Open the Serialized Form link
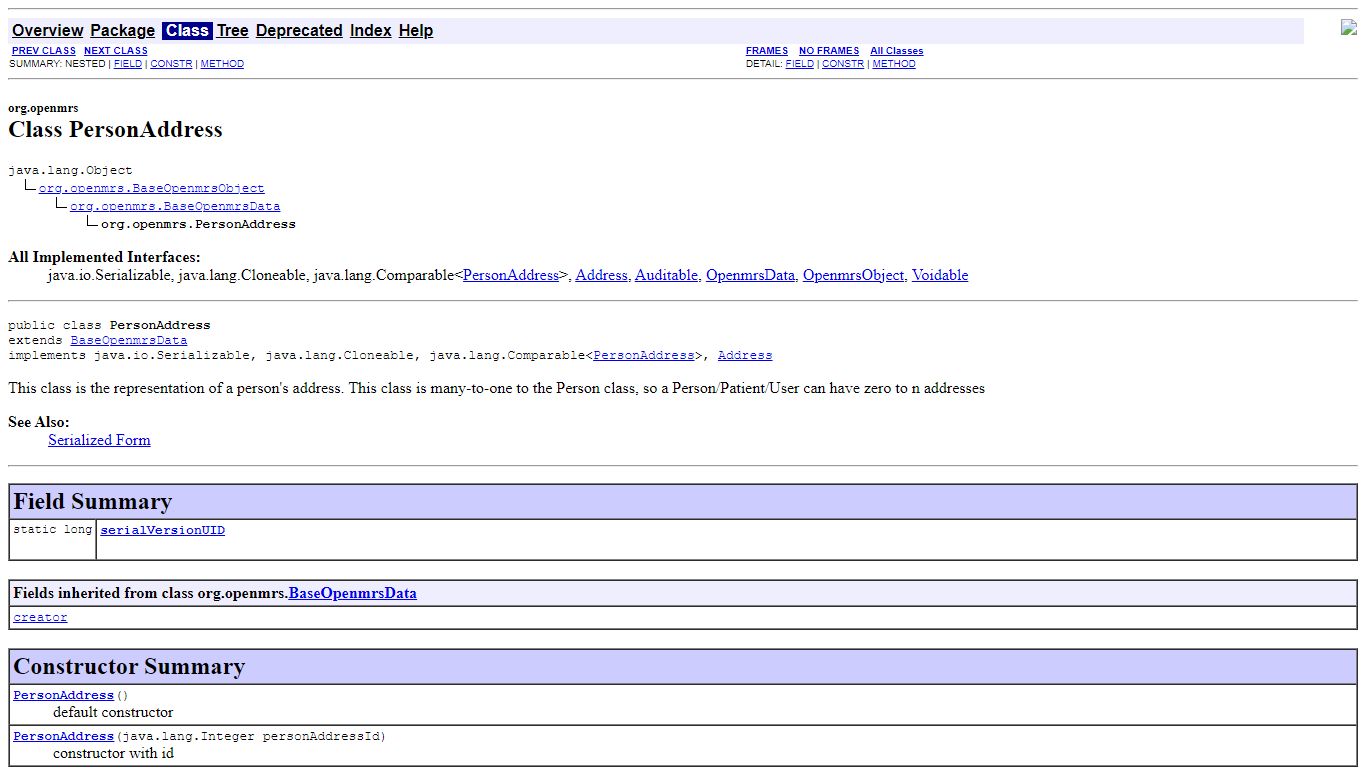 click(99, 440)
